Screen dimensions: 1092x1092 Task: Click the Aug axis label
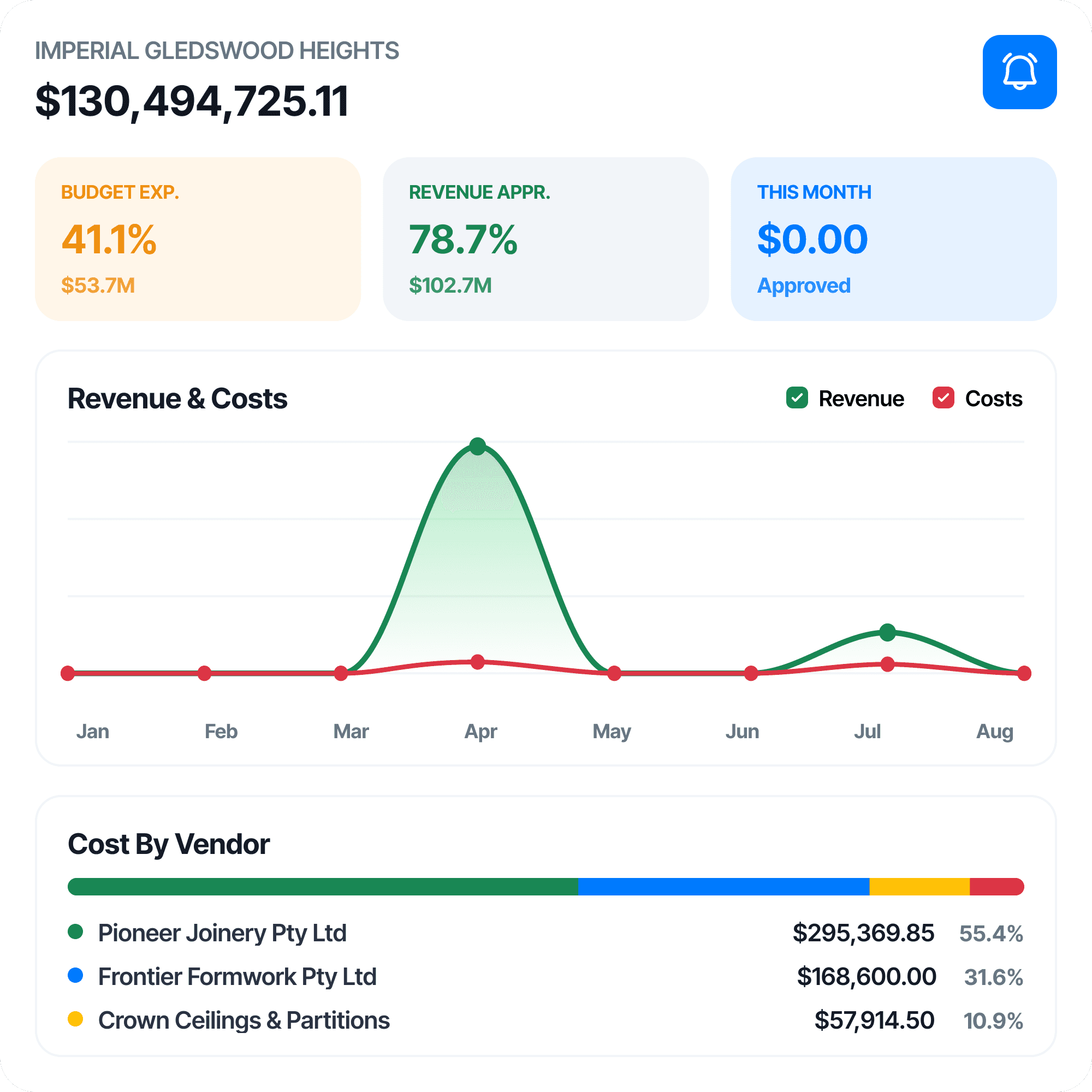995,733
